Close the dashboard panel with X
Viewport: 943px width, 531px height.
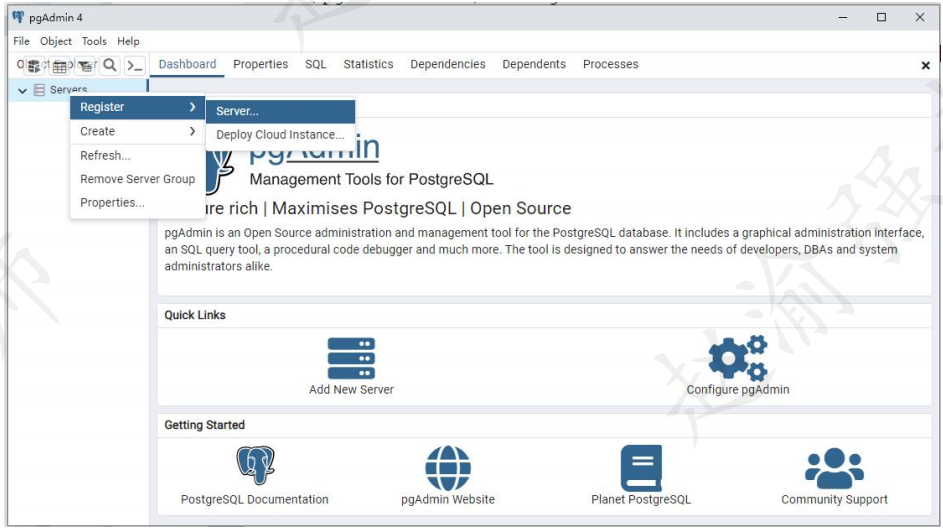926,65
